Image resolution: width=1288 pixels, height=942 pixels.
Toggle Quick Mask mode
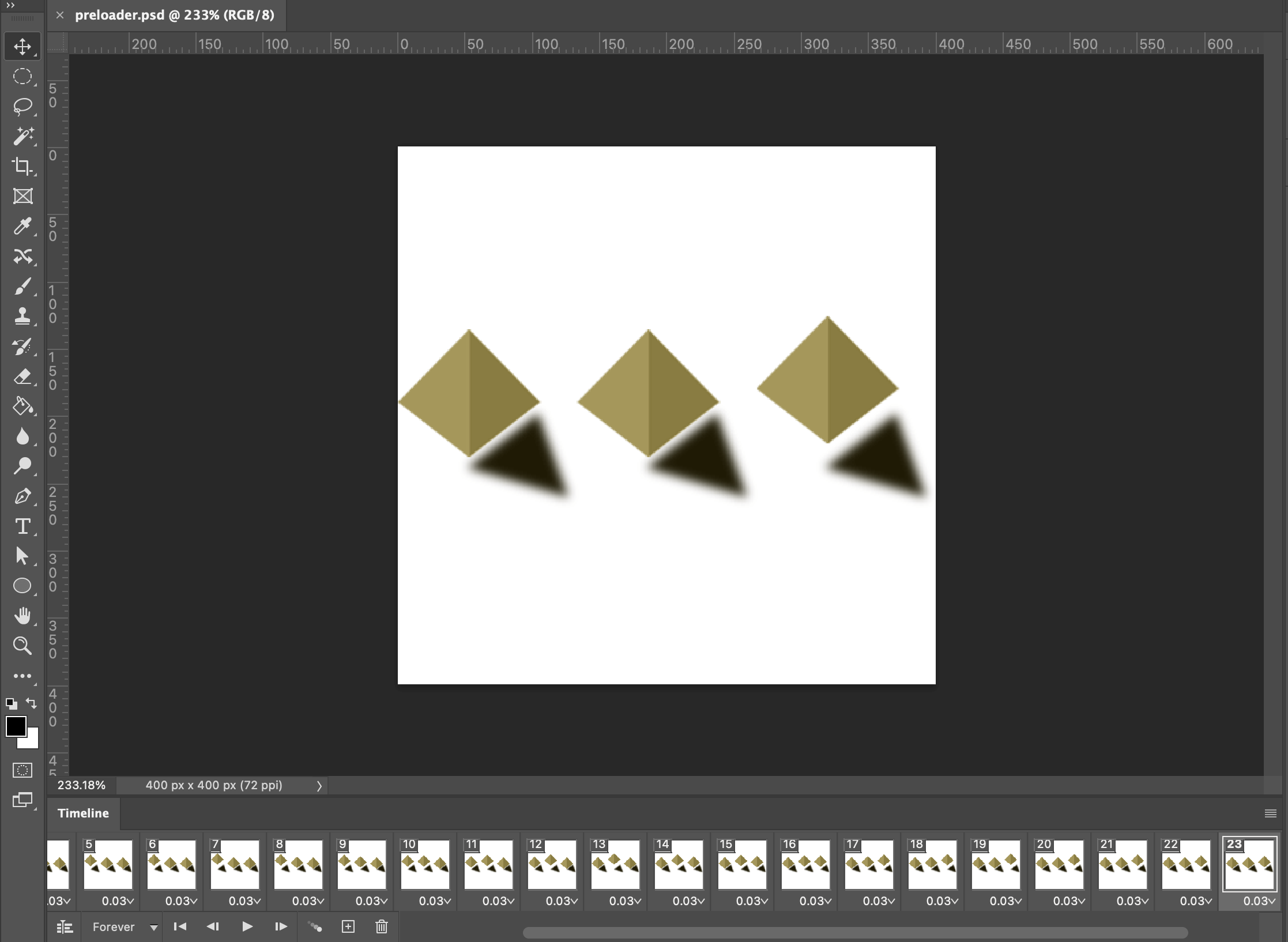pyautogui.click(x=22, y=770)
